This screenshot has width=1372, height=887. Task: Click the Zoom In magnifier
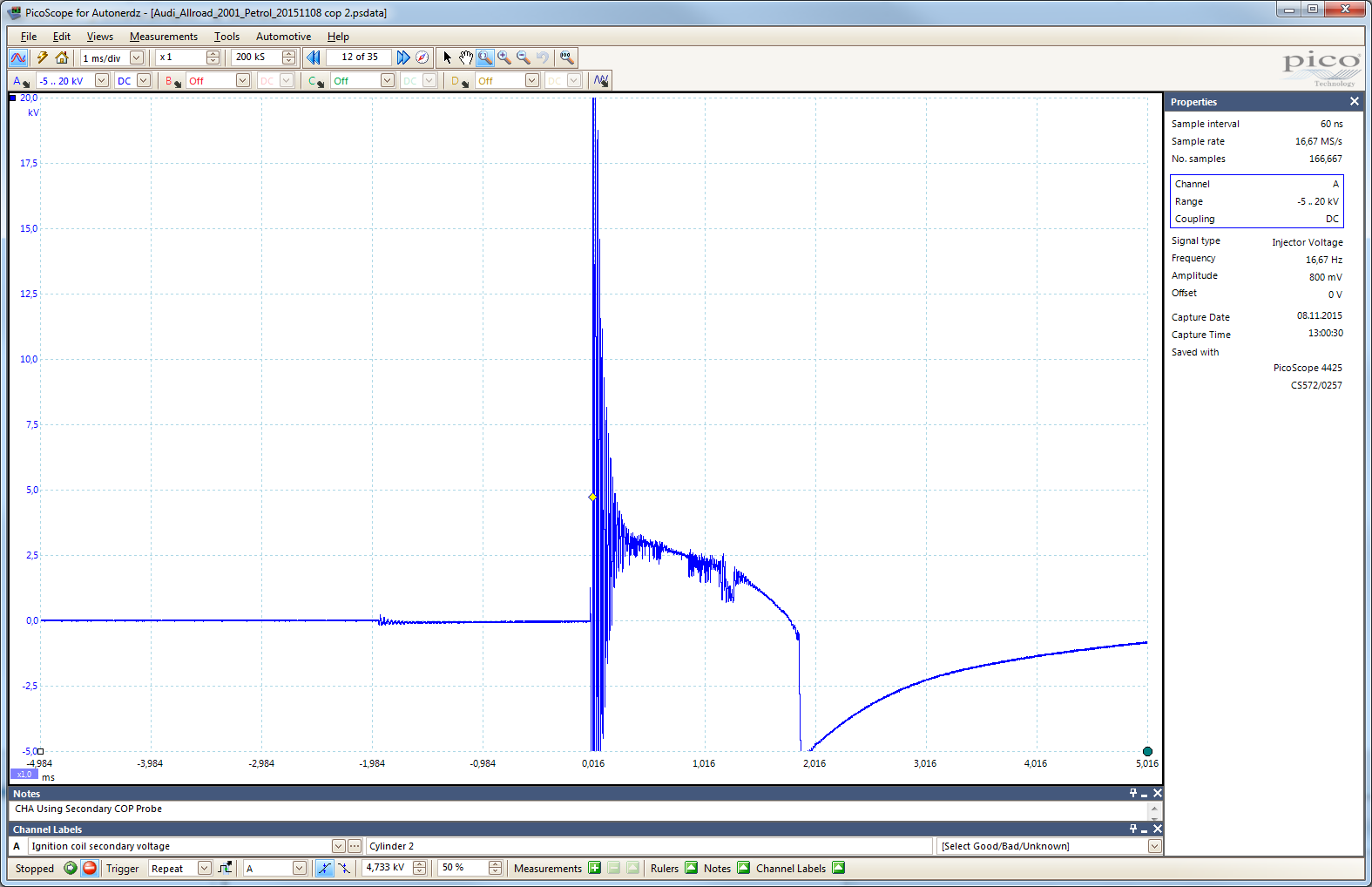click(504, 58)
